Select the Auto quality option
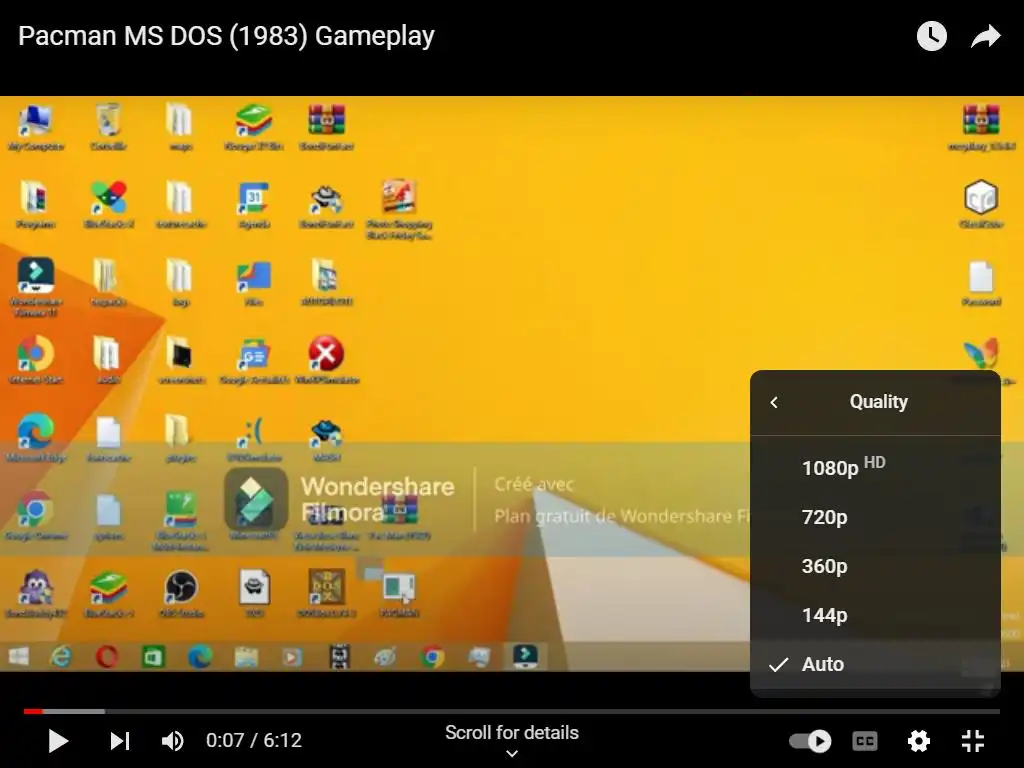This screenshot has width=1024, height=768. tap(875, 664)
